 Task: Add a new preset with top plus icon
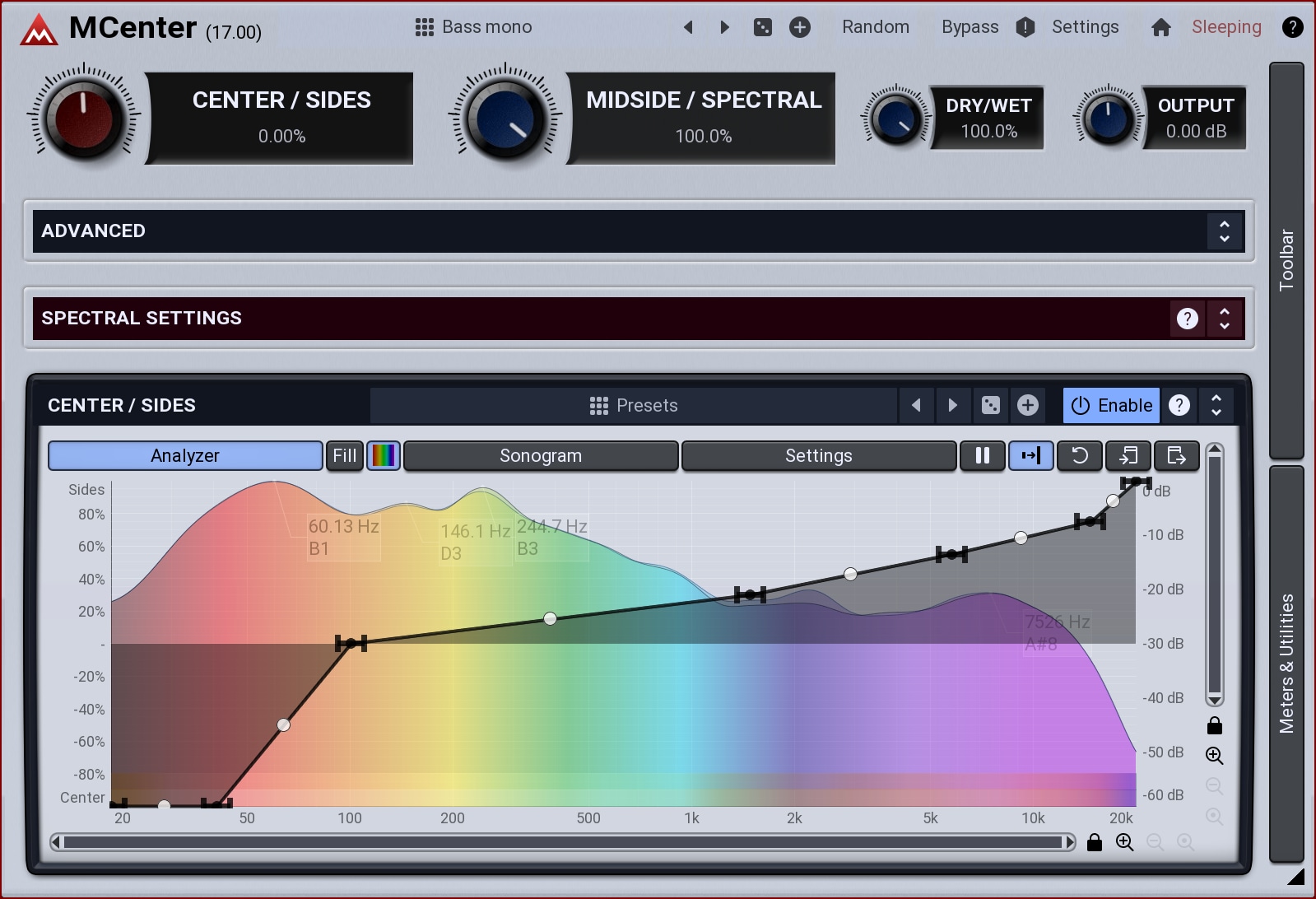[x=799, y=28]
